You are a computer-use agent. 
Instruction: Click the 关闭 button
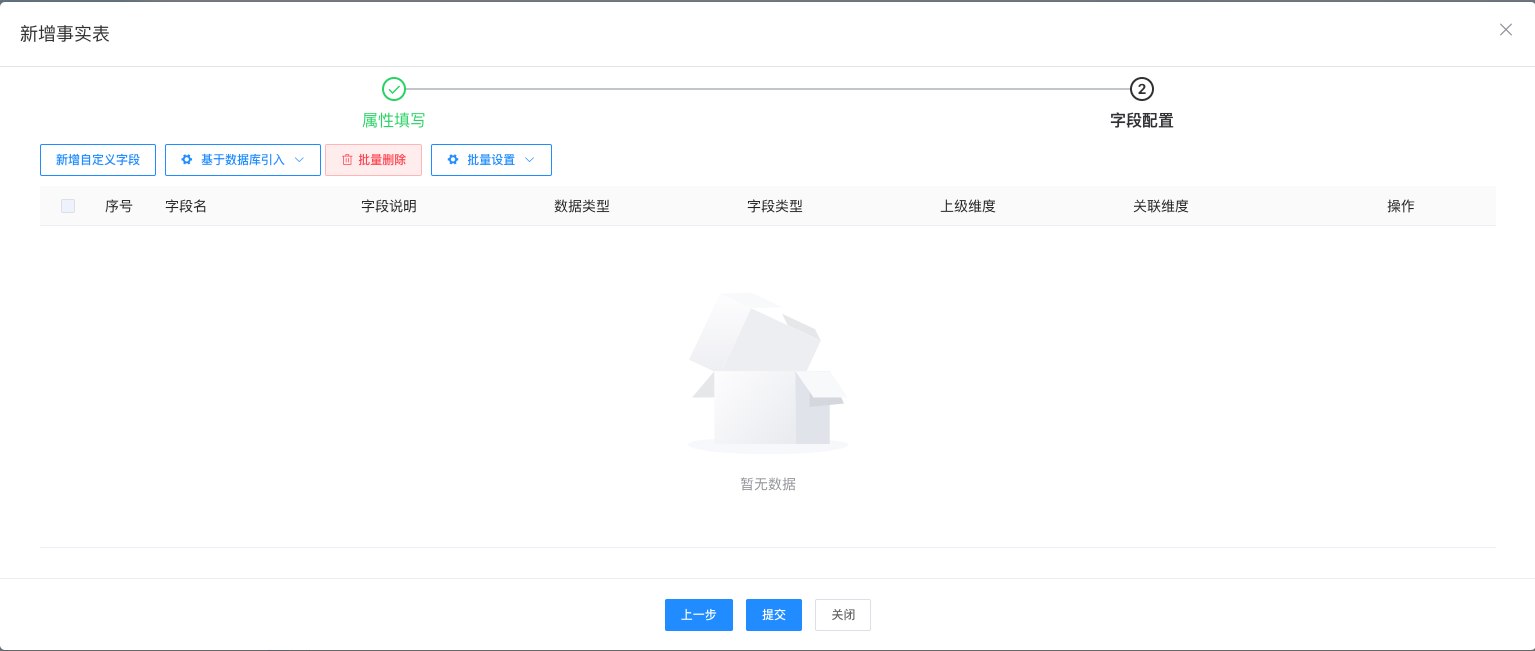(x=843, y=615)
